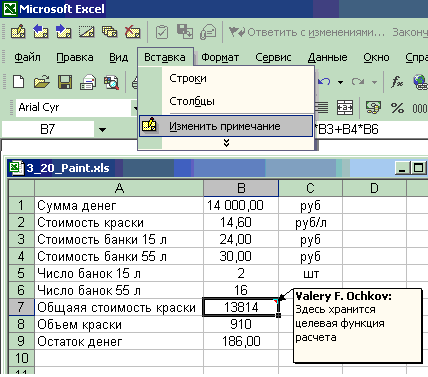The width and height of the screenshot is (428, 377).
Task: Expand the Name Box dropdown next to B7
Action: click(x=102, y=129)
